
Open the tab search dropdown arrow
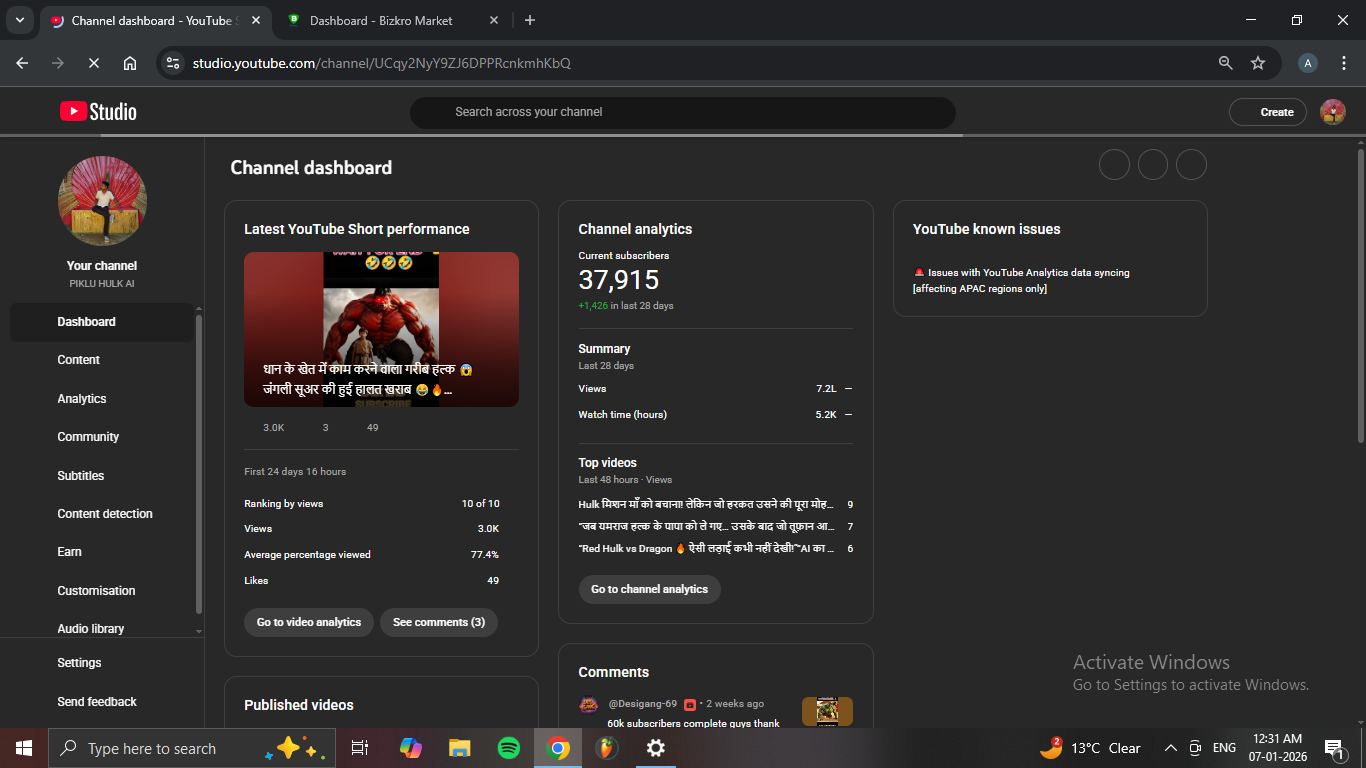[x=20, y=20]
